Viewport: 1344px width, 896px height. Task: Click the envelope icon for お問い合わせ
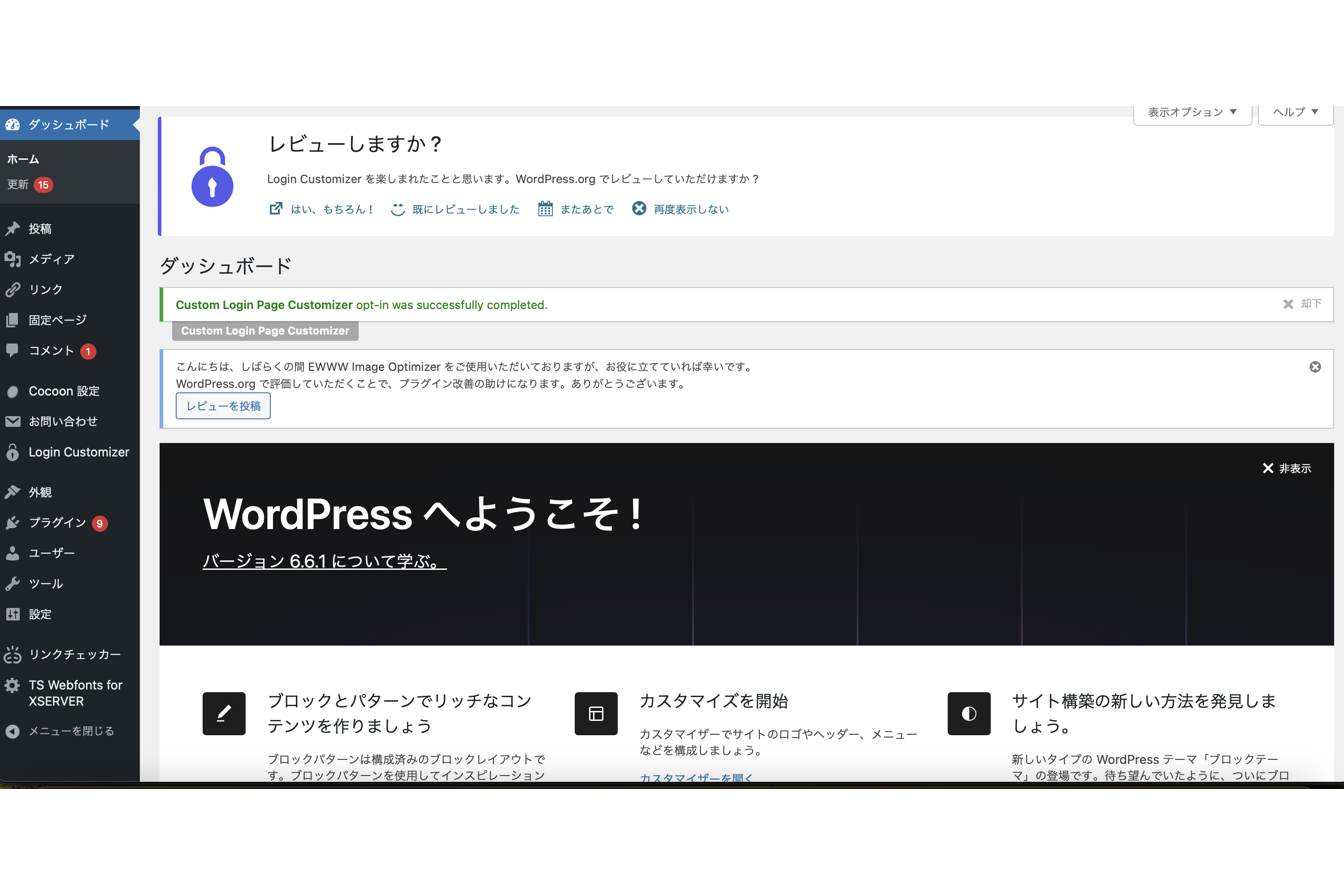(x=13, y=422)
